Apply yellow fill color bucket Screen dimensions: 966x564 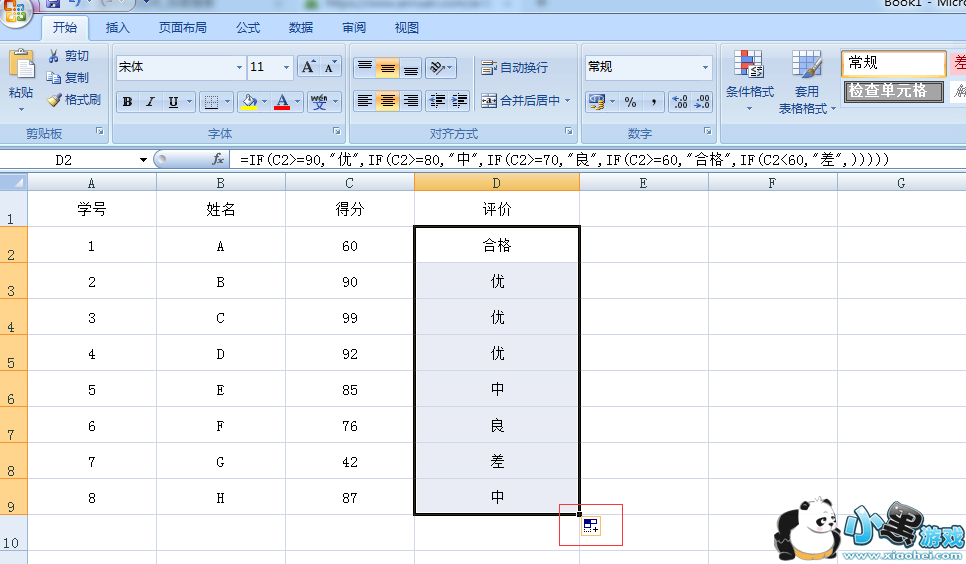[x=249, y=102]
